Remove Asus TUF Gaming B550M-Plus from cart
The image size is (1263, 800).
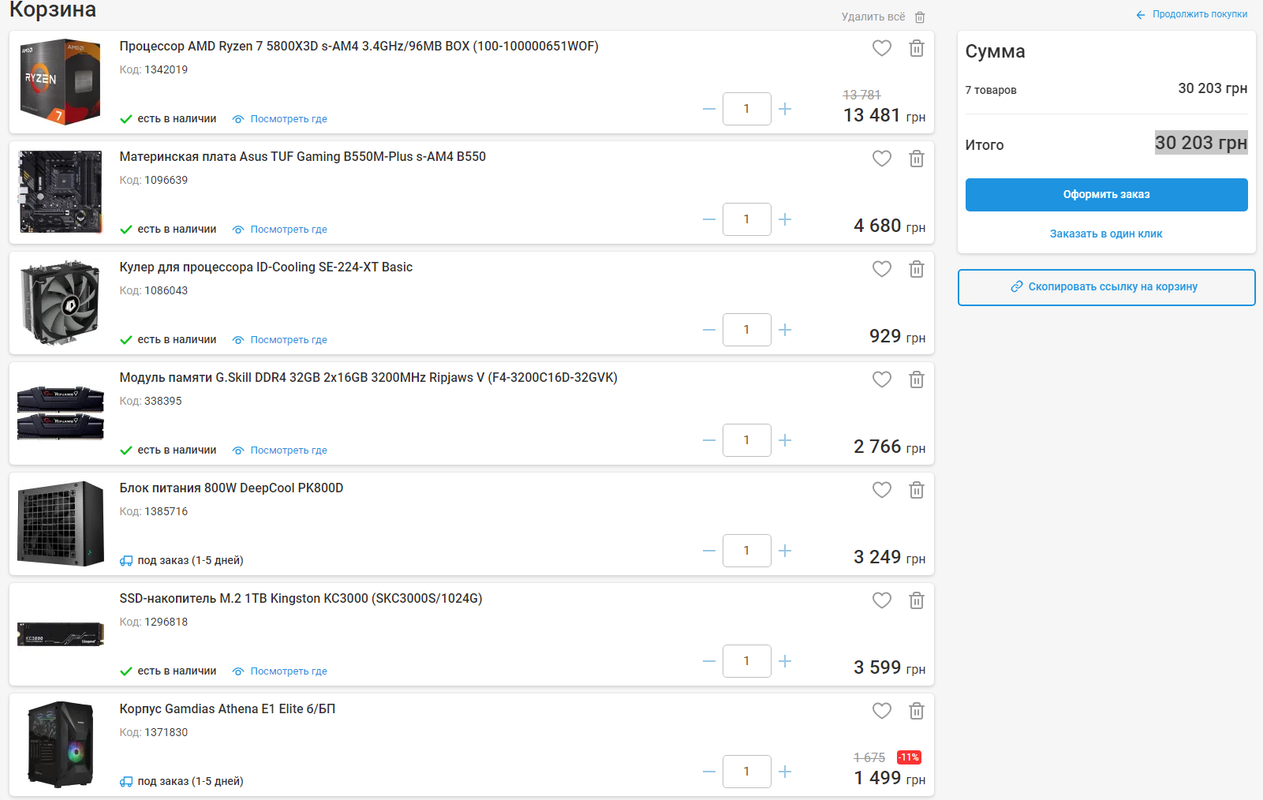(916, 158)
